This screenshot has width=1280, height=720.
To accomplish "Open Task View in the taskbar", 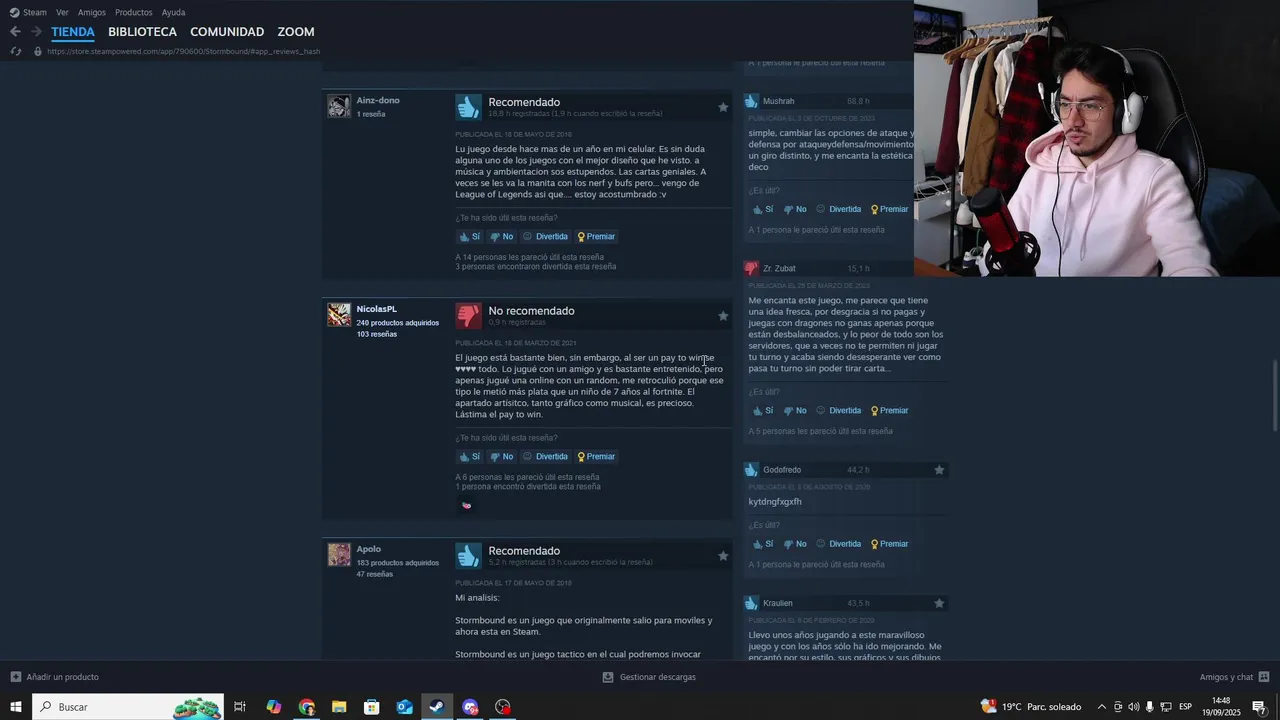I will click(x=240, y=707).
